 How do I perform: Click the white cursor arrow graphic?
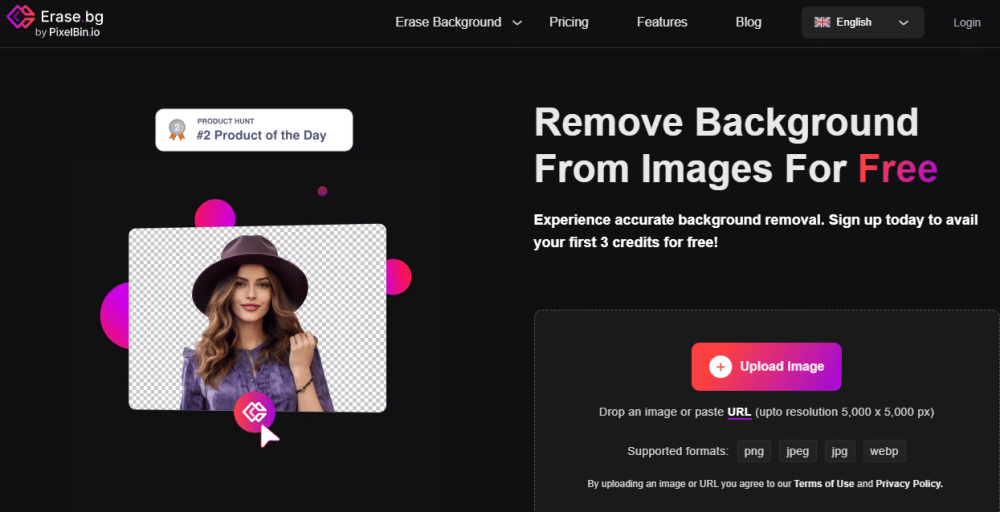[x=269, y=435]
